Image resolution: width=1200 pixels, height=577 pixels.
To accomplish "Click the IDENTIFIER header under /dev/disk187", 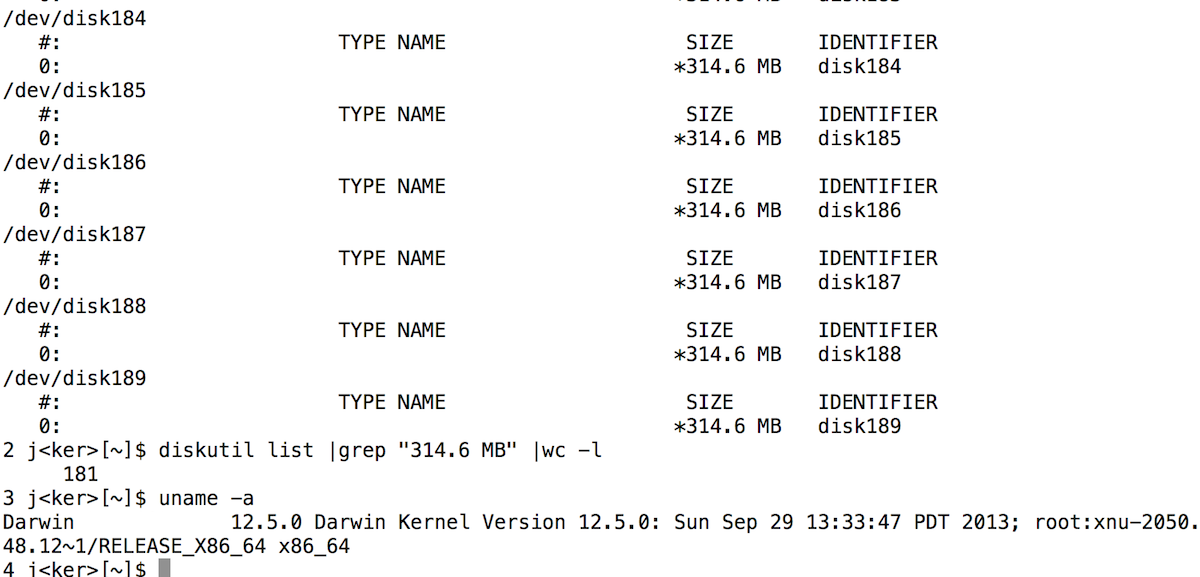I will [878, 258].
